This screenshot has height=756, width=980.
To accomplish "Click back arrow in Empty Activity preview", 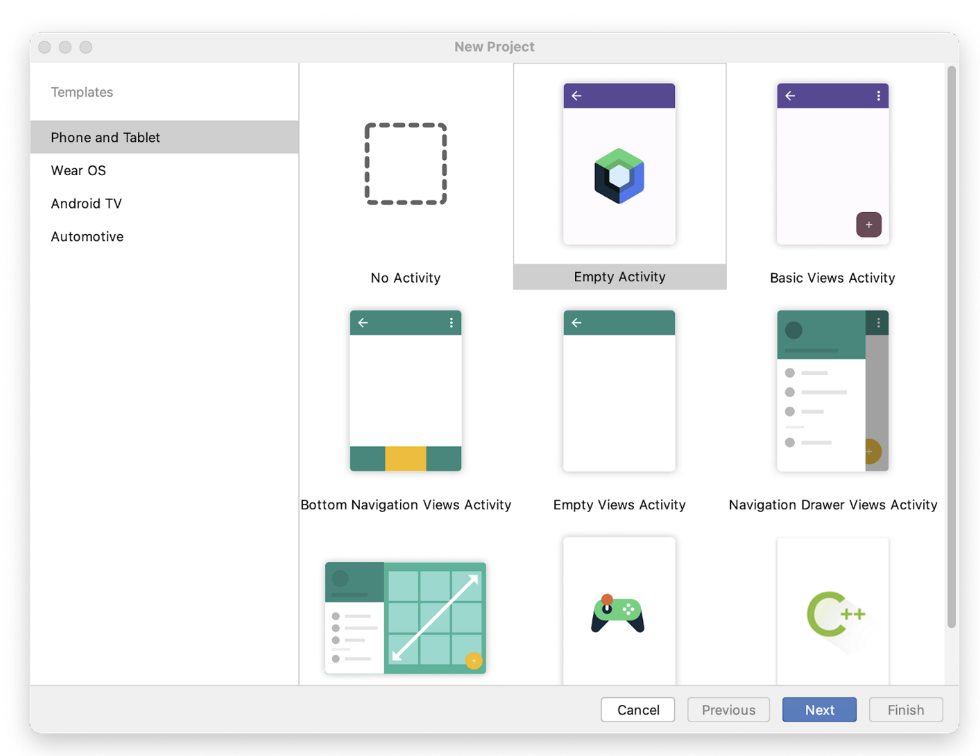I will click(x=577, y=96).
